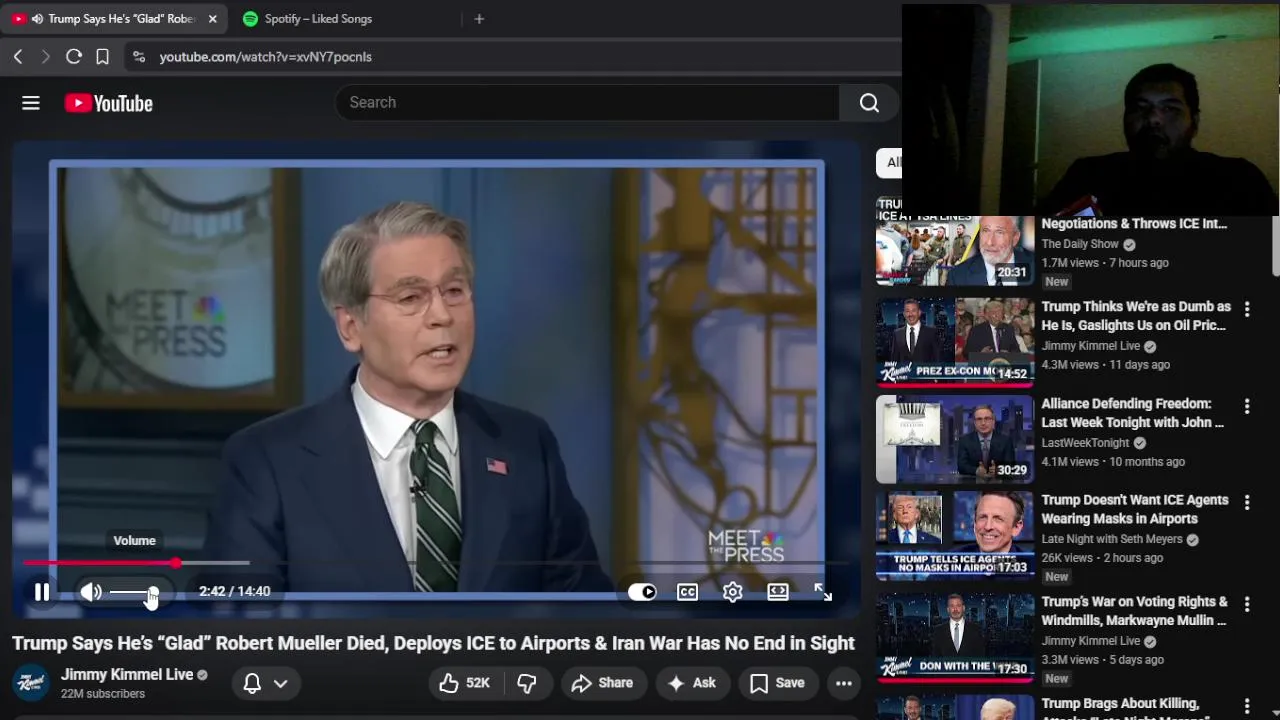
Task: Go forward in the browser
Action: click(x=45, y=57)
